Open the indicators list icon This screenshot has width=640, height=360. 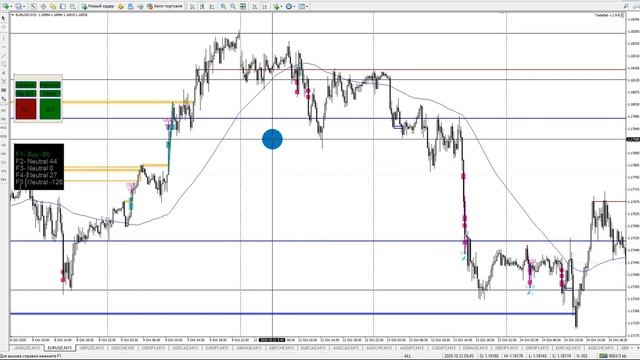[276, 7]
